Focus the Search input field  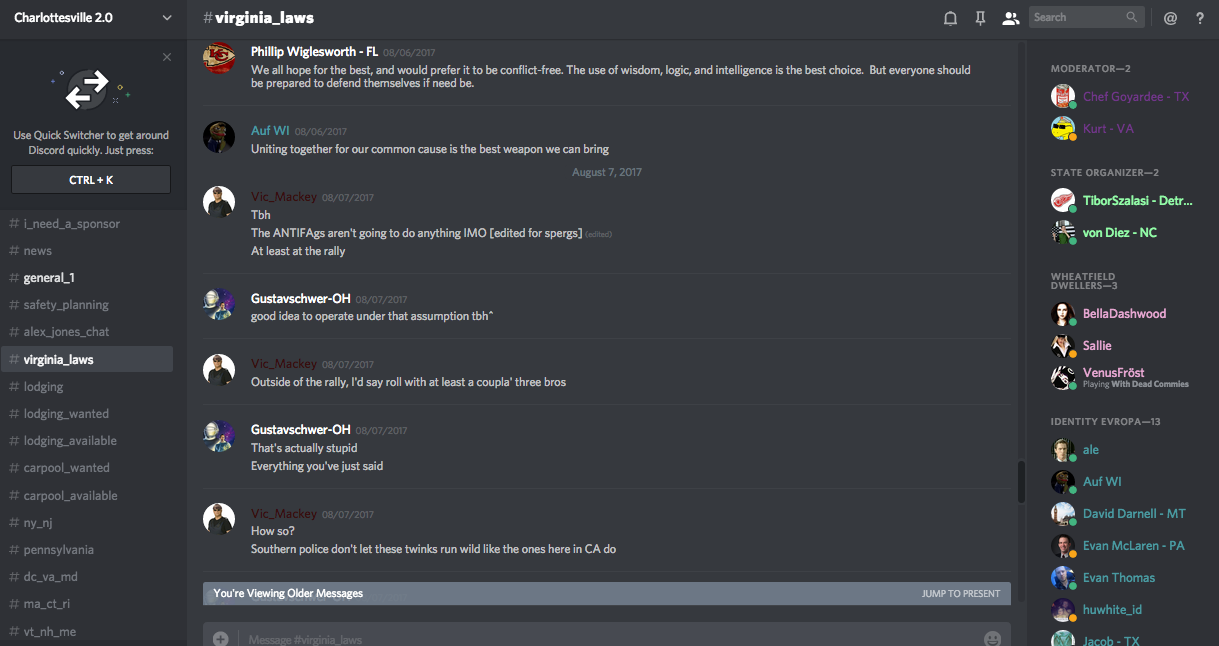click(x=1076, y=17)
